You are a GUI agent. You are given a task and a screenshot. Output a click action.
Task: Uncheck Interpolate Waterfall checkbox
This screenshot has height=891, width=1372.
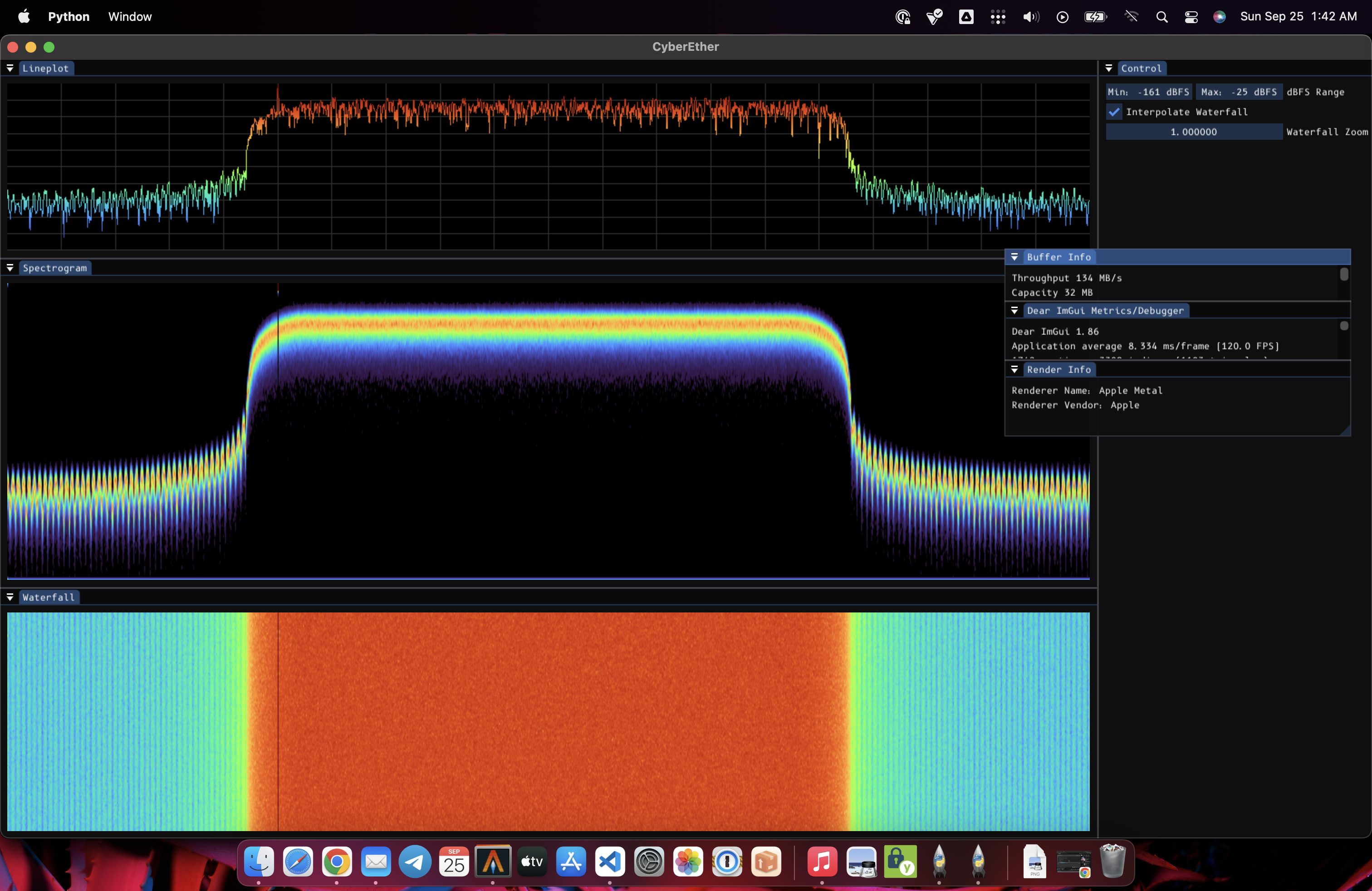(1114, 112)
